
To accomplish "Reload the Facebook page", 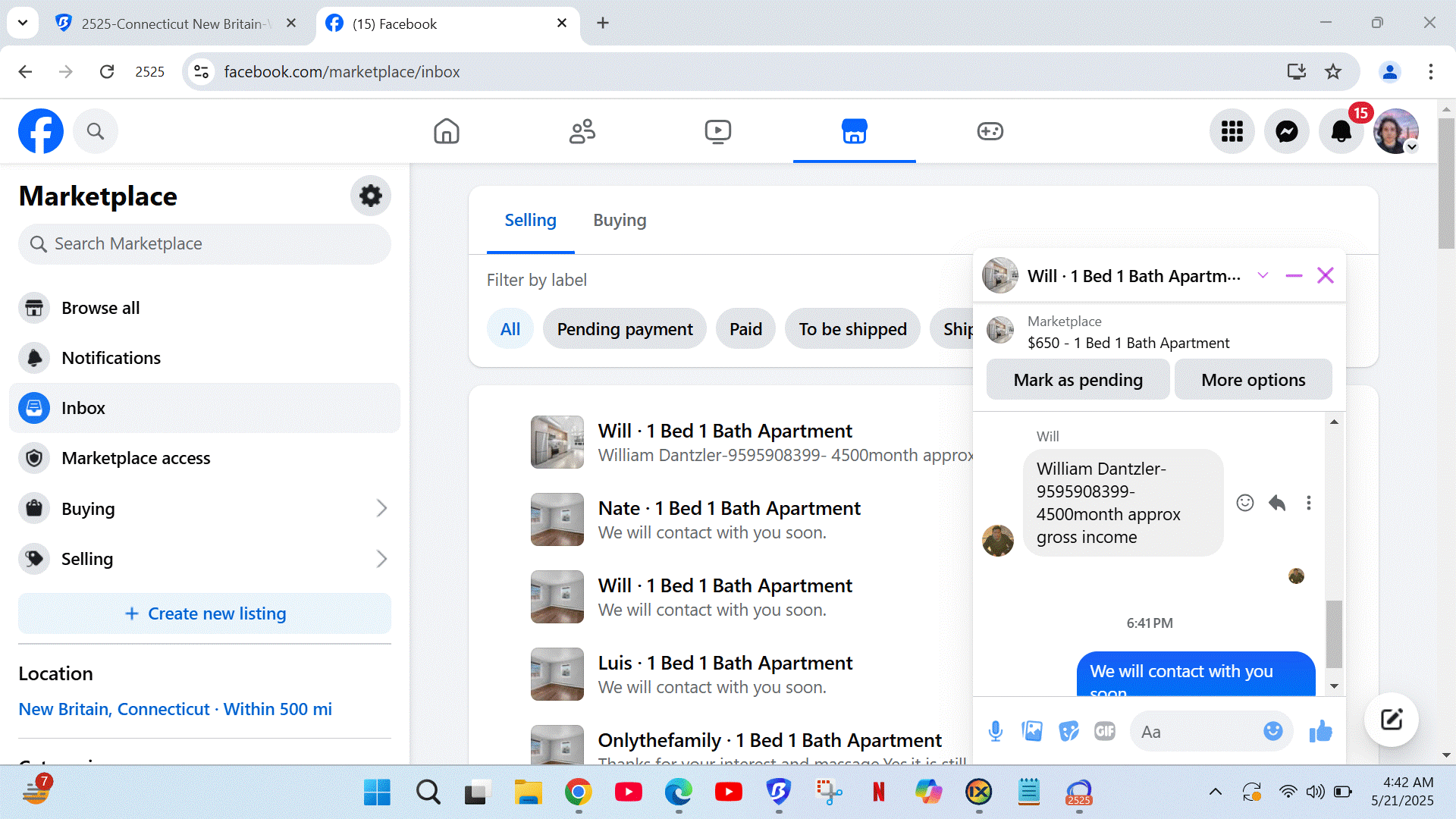I will click(107, 72).
